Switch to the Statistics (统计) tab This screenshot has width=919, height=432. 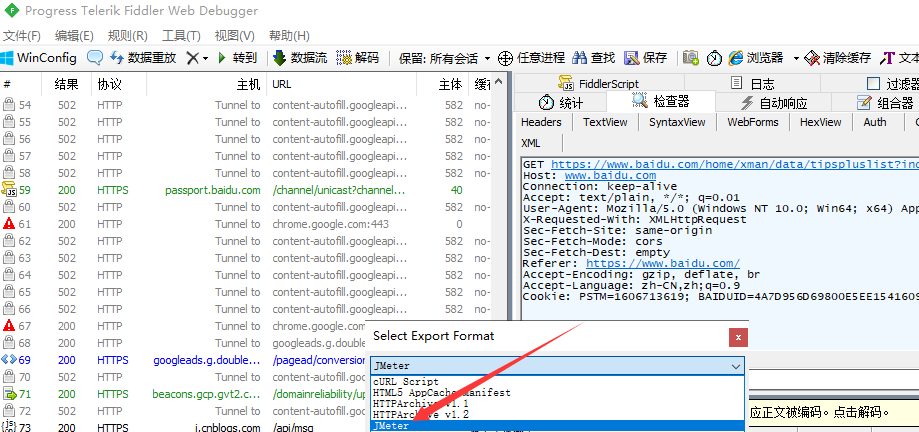560,102
